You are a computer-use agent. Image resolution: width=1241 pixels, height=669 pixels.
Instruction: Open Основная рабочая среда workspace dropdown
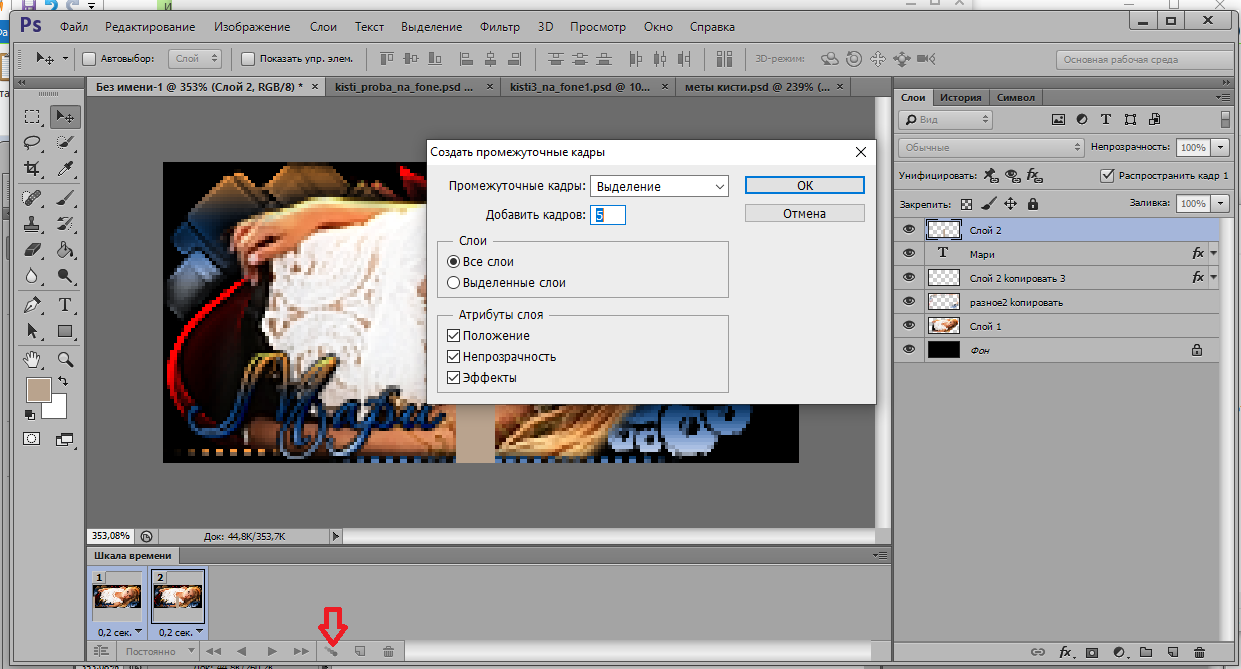click(x=1145, y=59)
